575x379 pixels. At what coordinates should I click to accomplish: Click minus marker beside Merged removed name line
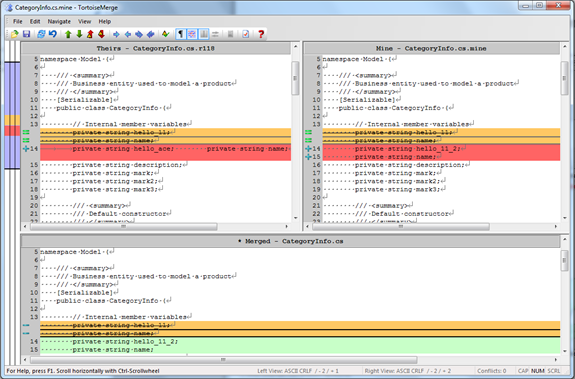pyautogui.click(x=26, y=333)
